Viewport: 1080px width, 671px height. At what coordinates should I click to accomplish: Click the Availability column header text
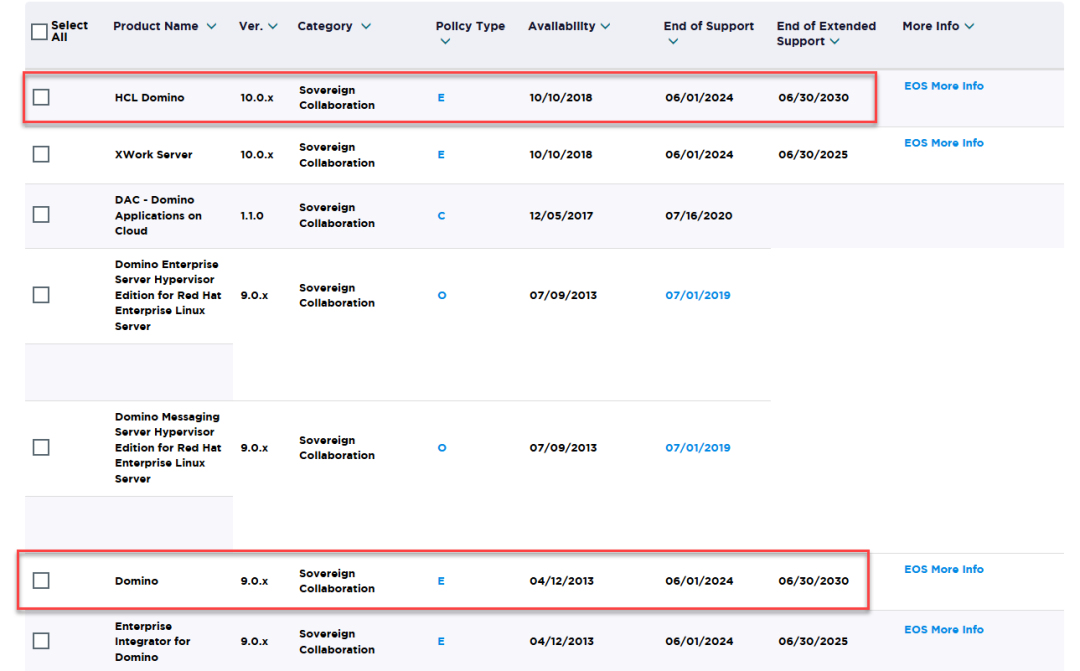pos(561,26)
